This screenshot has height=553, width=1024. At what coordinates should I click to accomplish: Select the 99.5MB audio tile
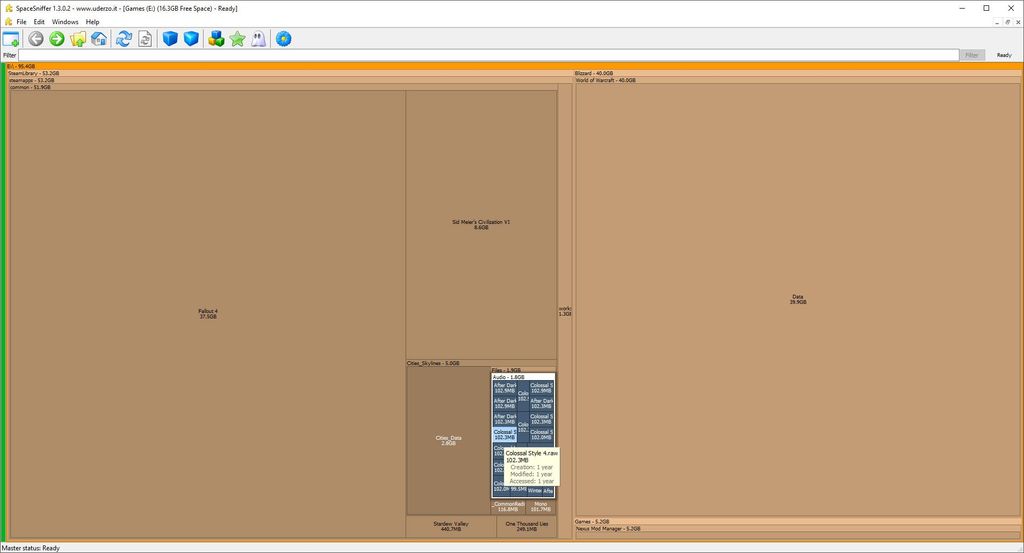pyautogui.click(x=519, y=489)
